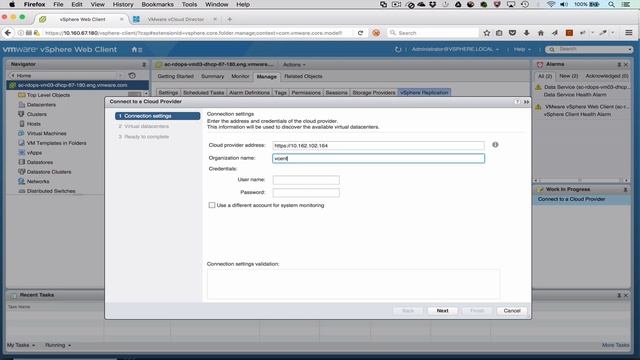Click the Cloud provider address field

378,146
